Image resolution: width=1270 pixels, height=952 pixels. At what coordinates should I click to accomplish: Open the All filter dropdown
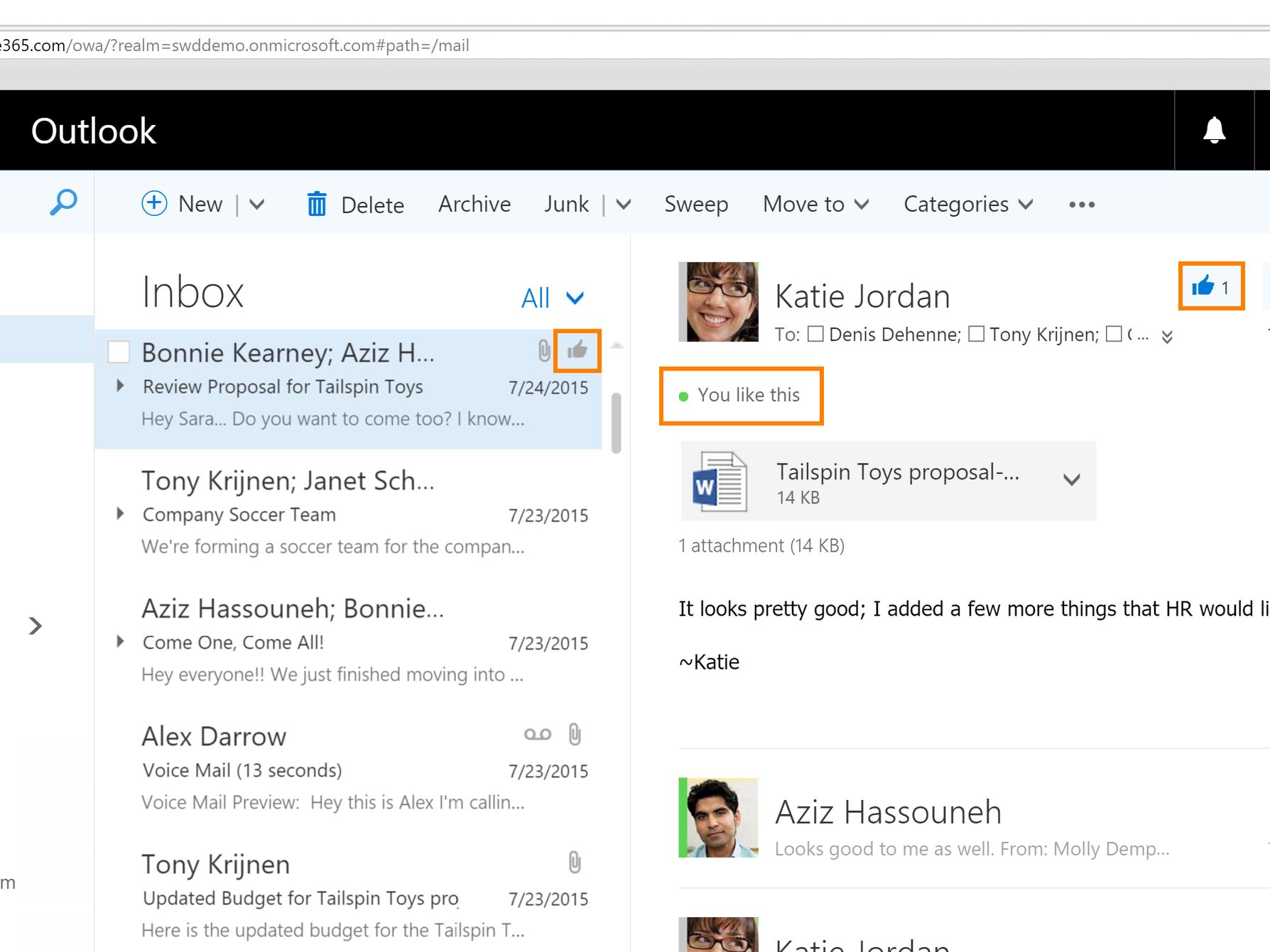pos(553,298)
